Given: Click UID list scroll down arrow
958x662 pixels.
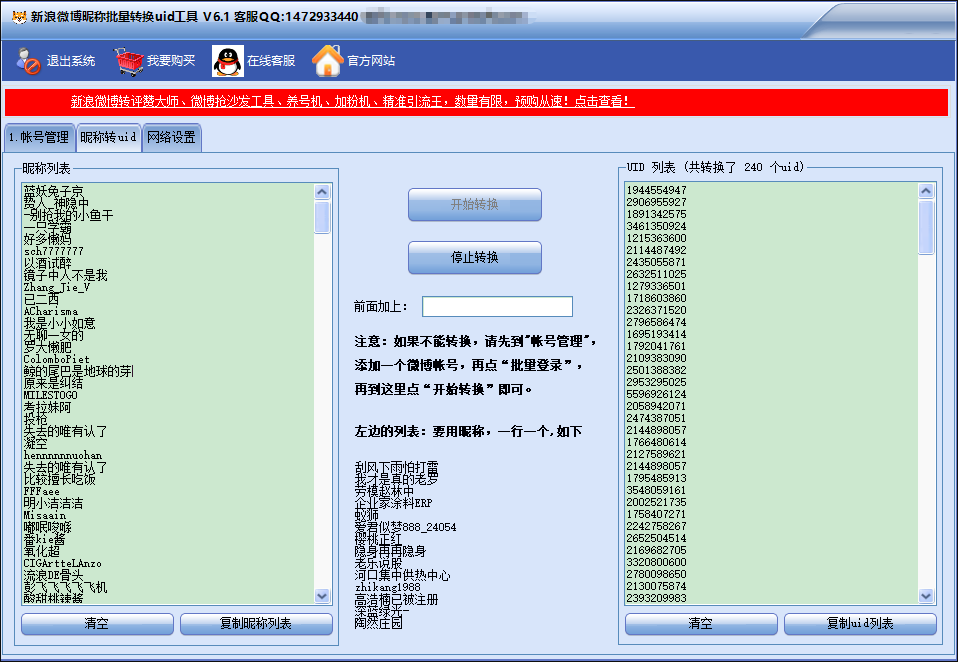Looking at the screenshot, I should [x=926, y=595].
